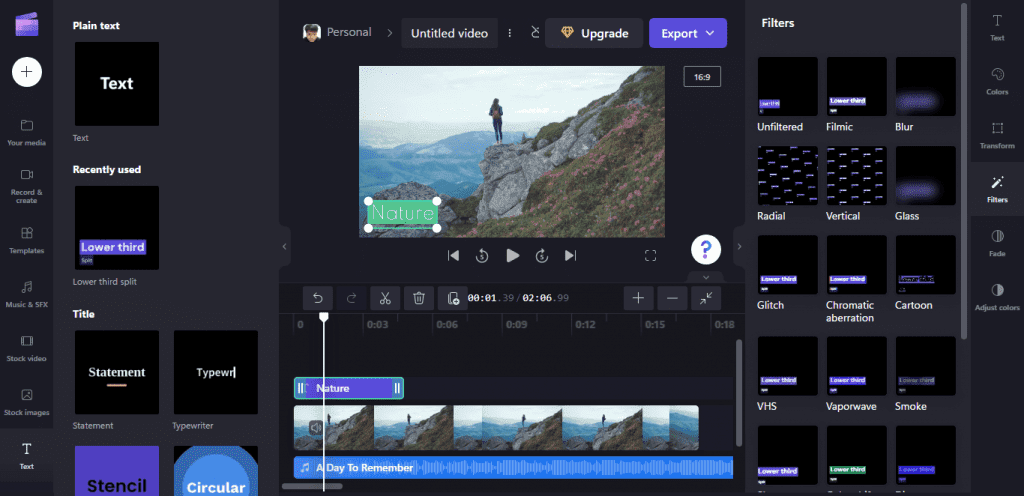1024x496 pixels.
Task: Click the cloud sync disabled icon
Action: (x=536, y=33)
